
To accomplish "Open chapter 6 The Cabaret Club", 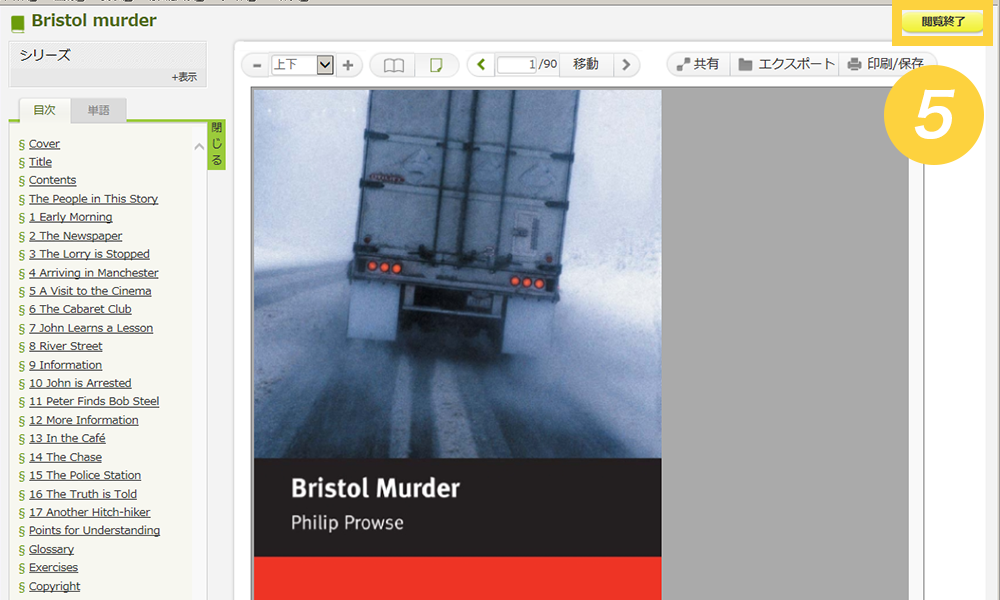I will point(80,309).
